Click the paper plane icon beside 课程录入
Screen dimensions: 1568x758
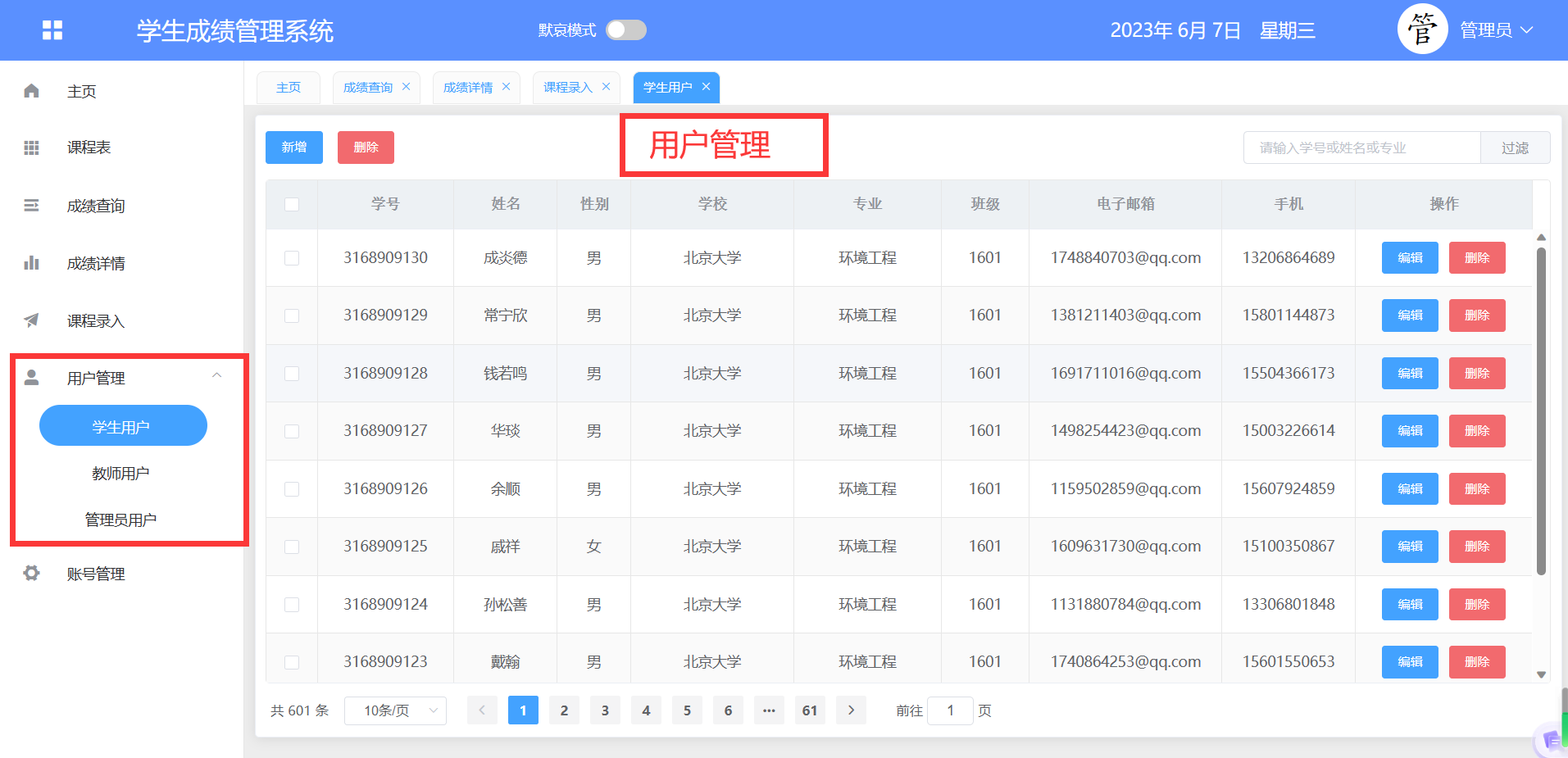[x=31, y=320]
